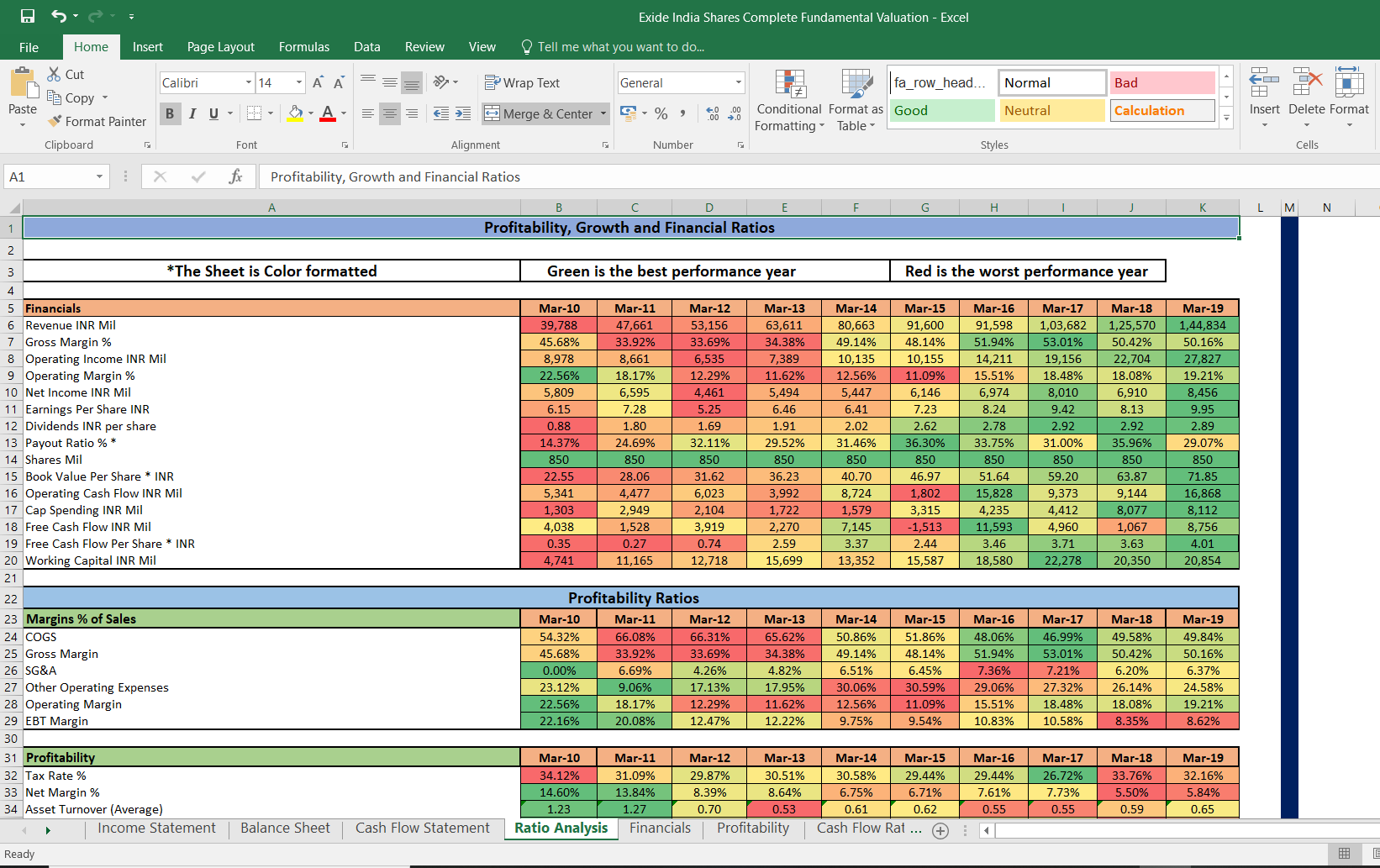This screenshot has height=868, width=1380.
Task: Expand the Merge & Center dropdown arrow
Action: point(603,113)
